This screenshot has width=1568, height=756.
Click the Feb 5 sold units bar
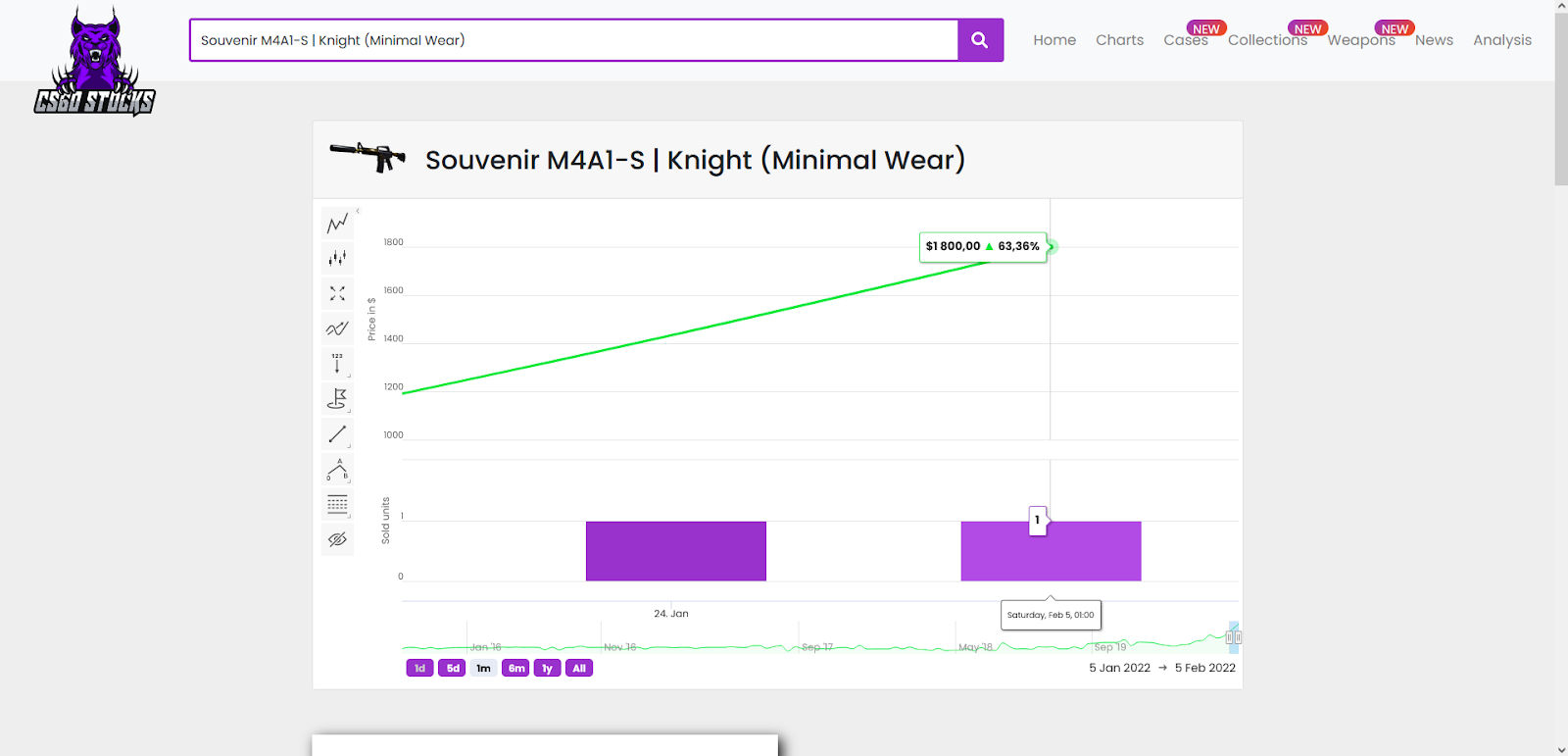coord(1051,551)
